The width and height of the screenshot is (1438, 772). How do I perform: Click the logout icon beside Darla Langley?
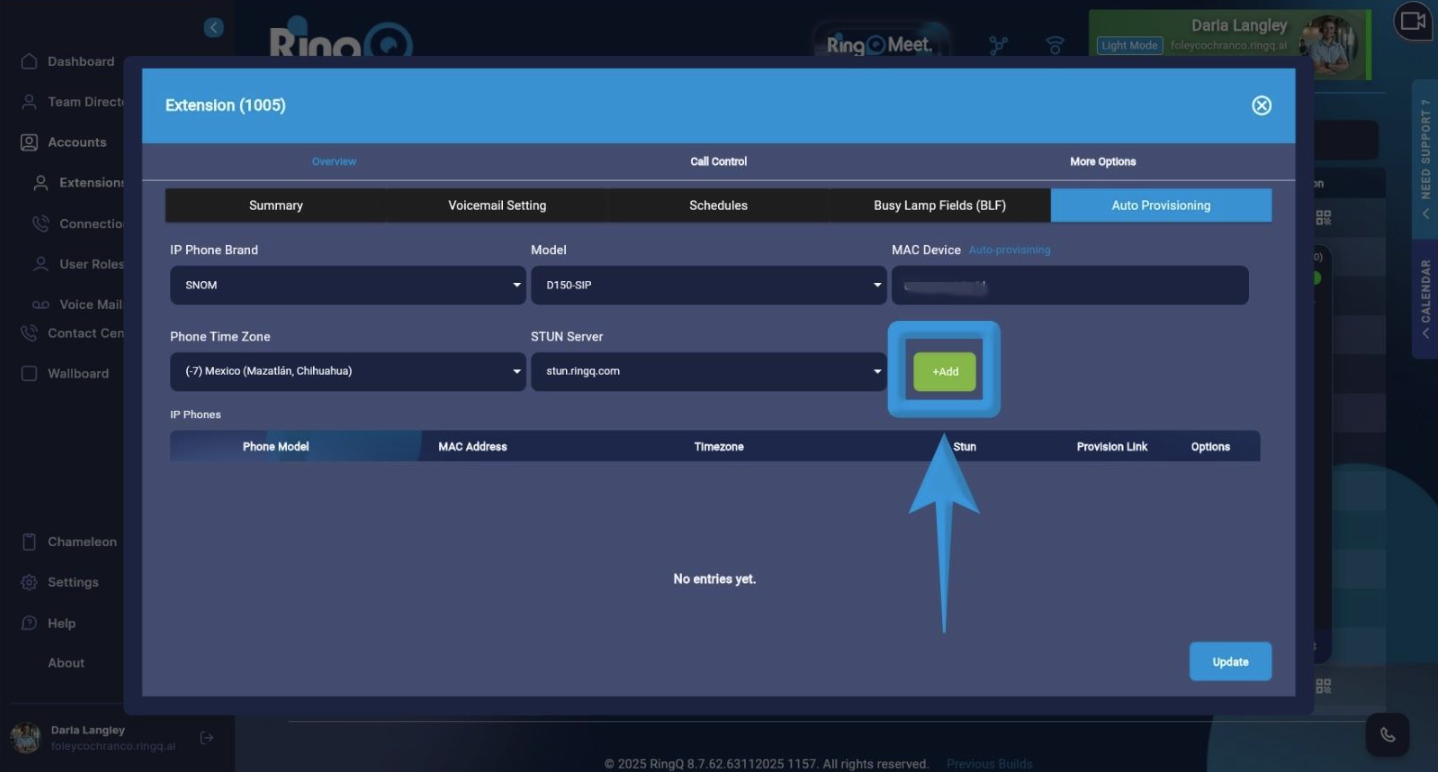[207, 738]
